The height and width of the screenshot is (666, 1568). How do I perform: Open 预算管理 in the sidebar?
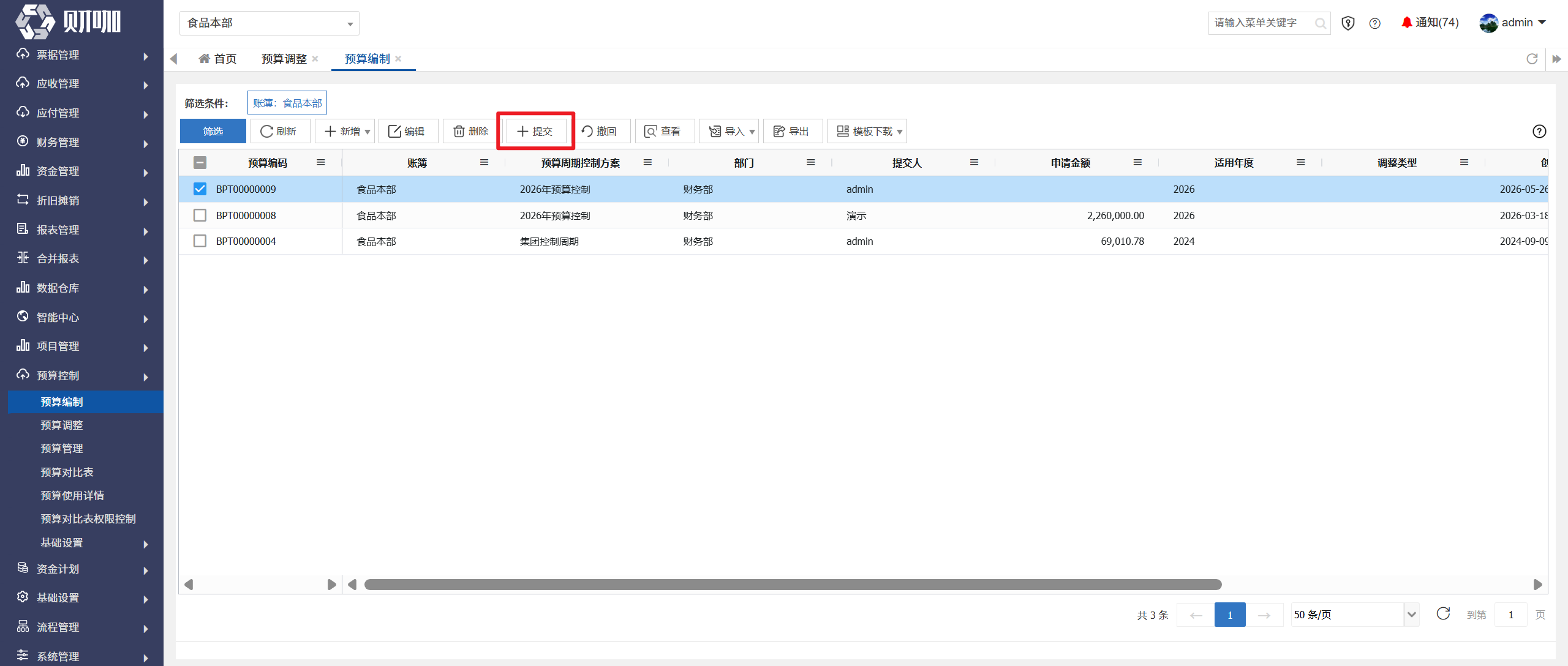tap(62, 449)
